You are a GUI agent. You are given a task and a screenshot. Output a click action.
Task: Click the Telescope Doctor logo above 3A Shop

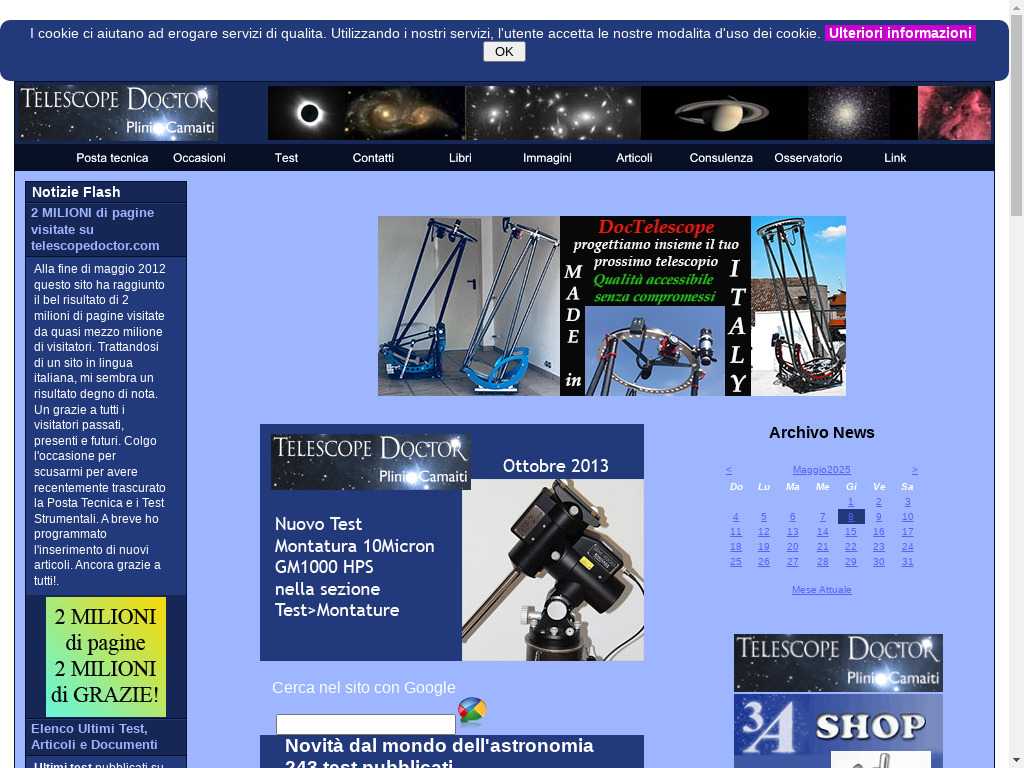pyautogui.click(x=839, y=663)
